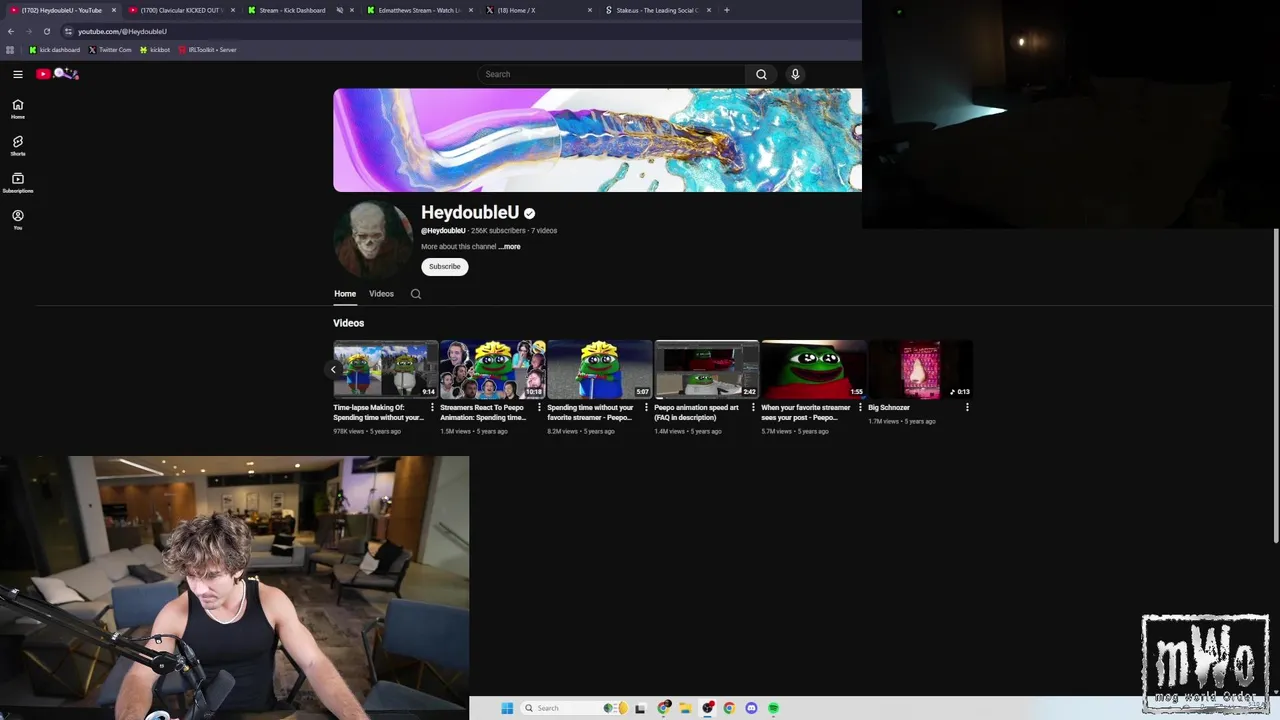Go back in the browser

[10, 31]
